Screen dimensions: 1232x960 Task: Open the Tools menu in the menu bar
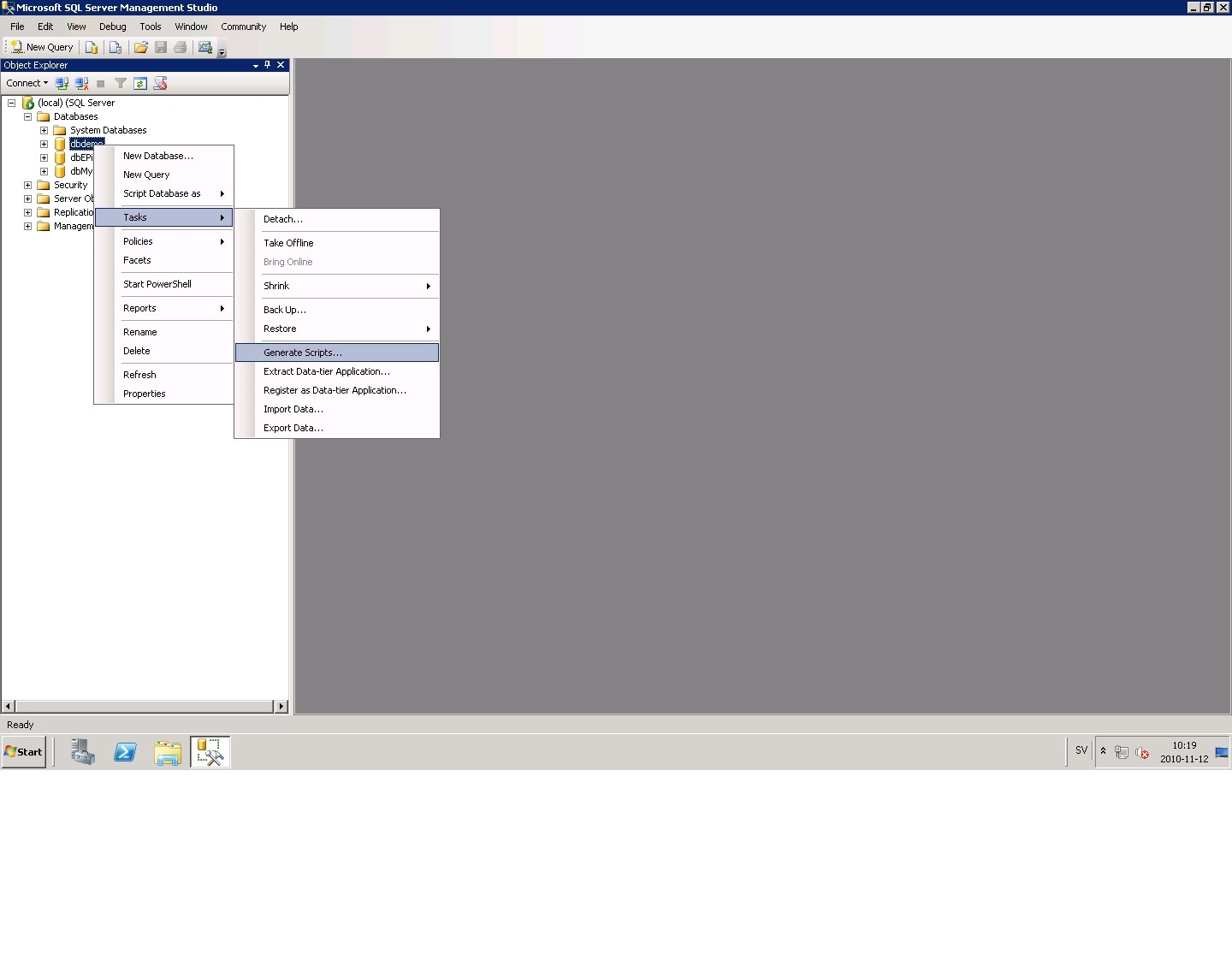coord(151,27)
